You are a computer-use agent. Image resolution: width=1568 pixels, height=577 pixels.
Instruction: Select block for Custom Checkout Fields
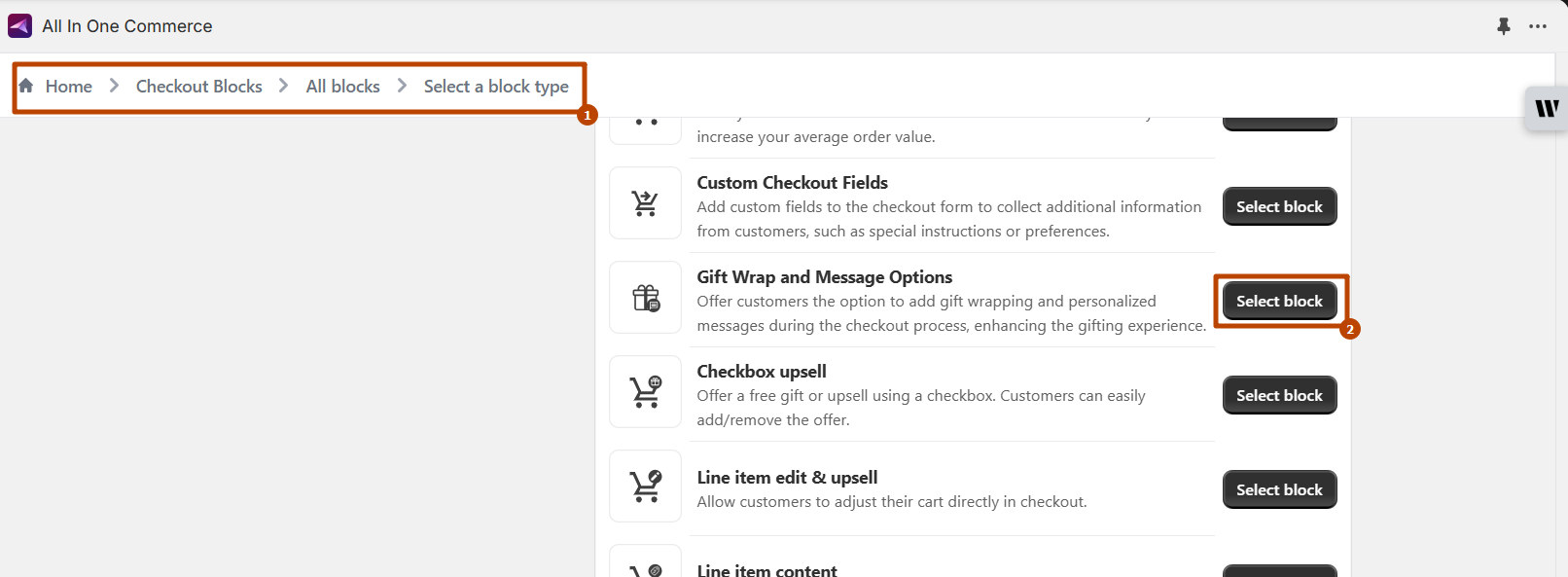coord(1279,206)
